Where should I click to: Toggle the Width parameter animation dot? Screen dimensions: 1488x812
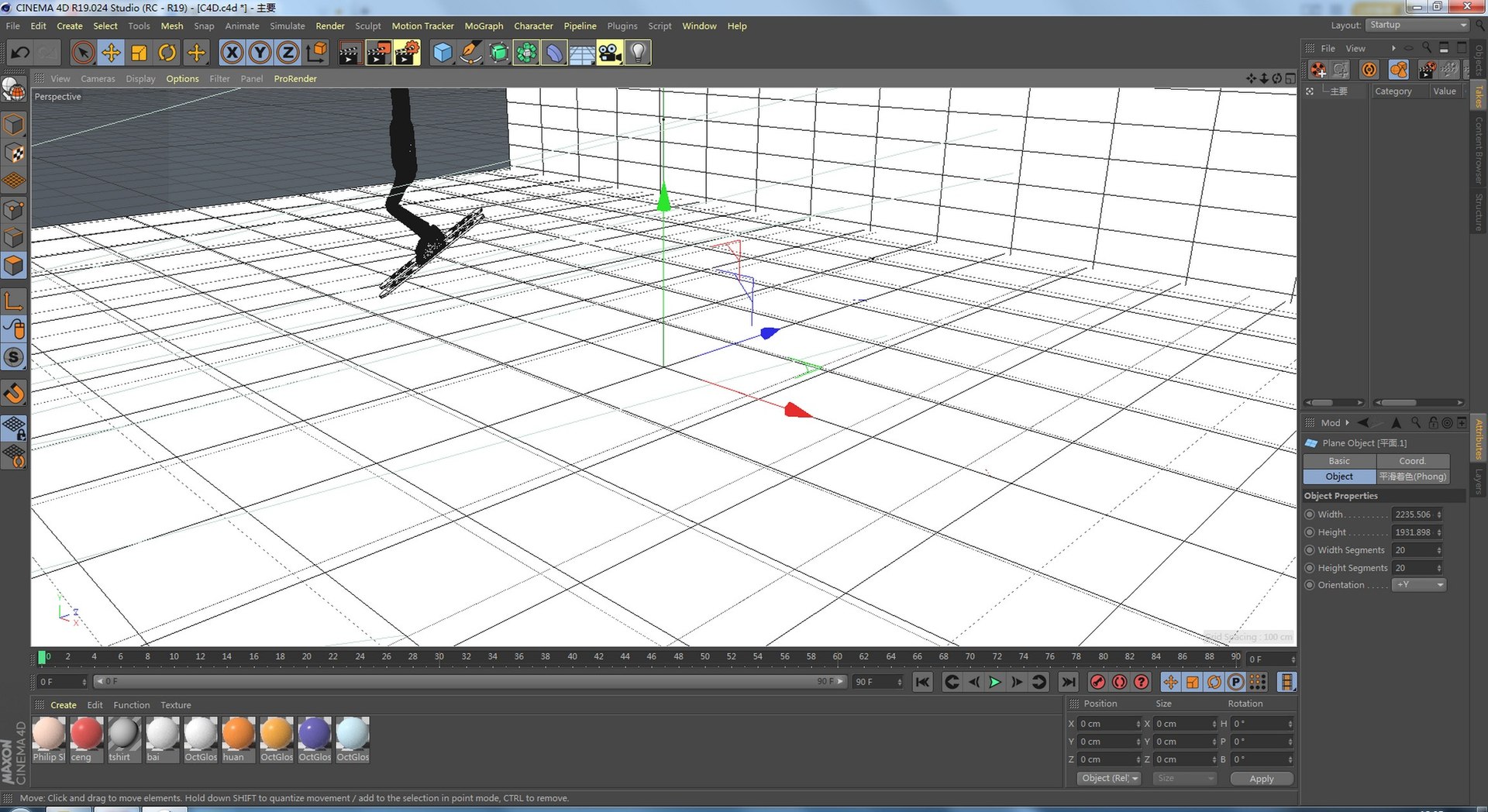1310,514
